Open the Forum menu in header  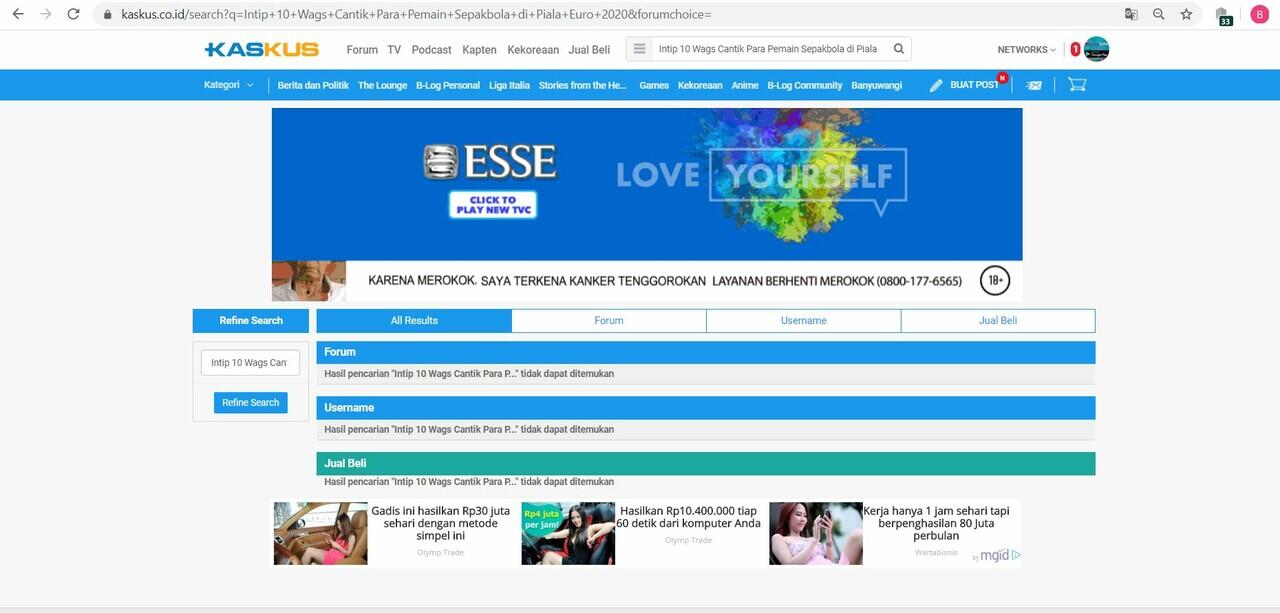tap(362, 50)
